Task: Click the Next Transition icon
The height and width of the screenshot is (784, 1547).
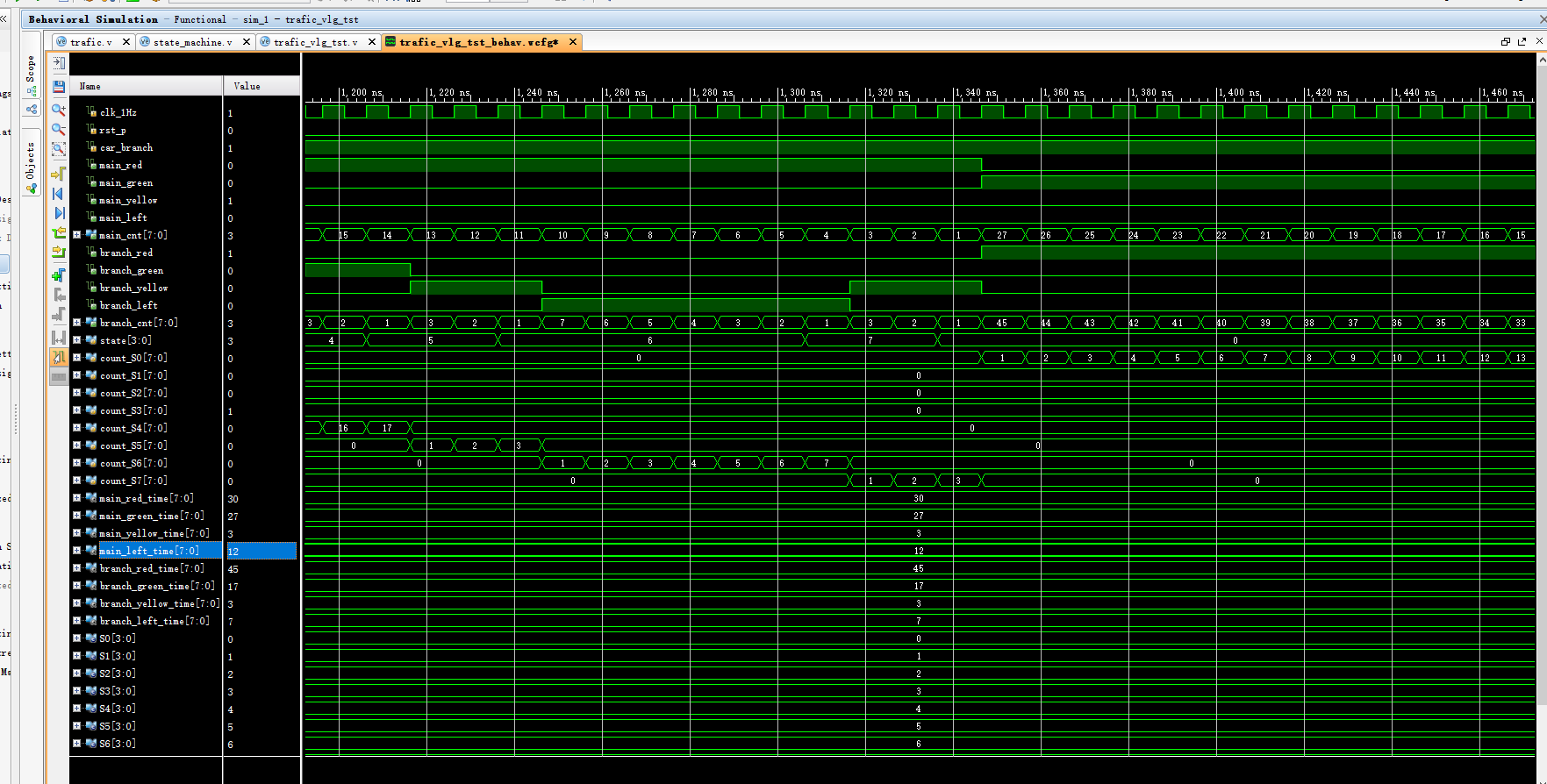Action: coord(59,253)
